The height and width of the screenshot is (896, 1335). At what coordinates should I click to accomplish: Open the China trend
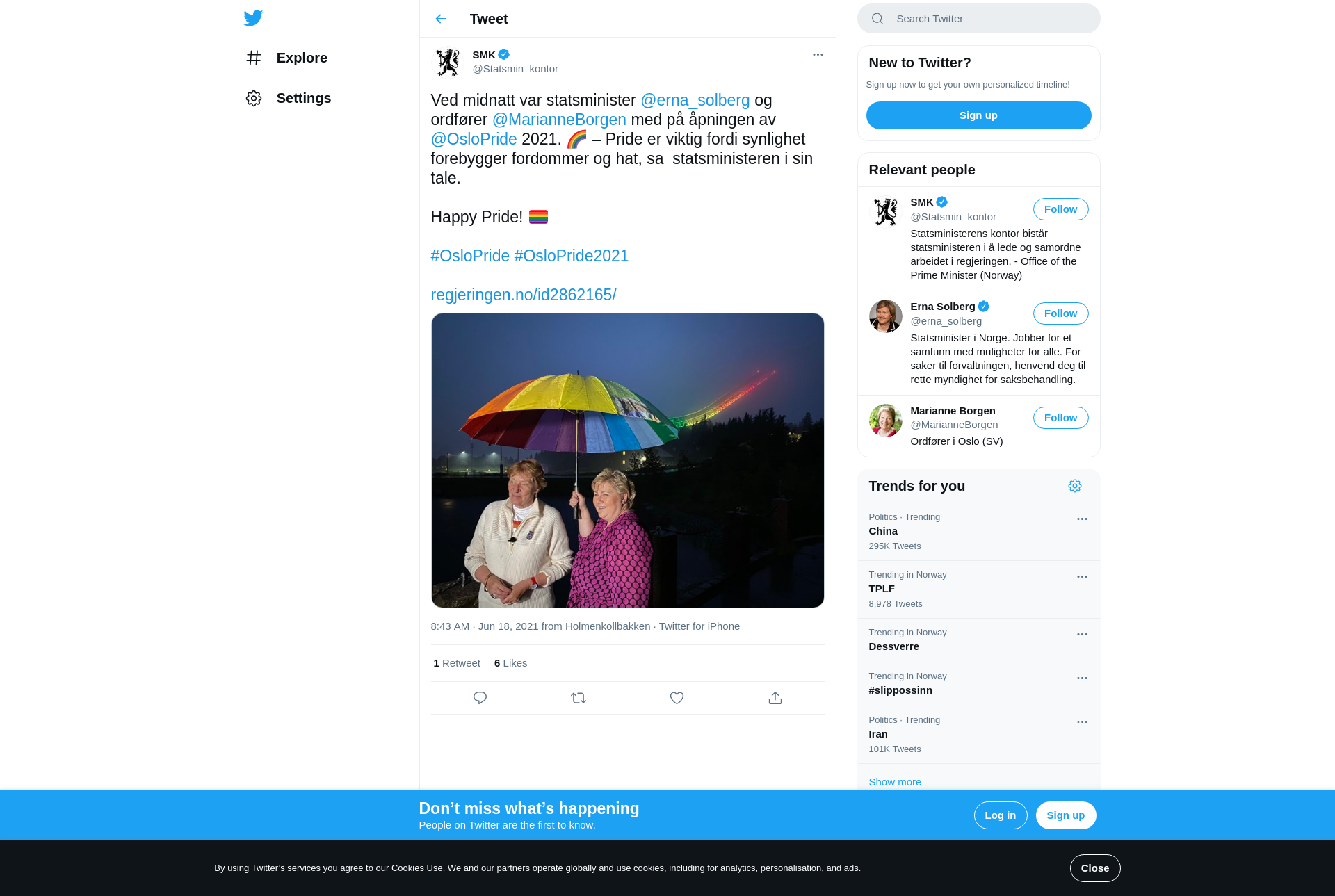(x=978, y=532)
